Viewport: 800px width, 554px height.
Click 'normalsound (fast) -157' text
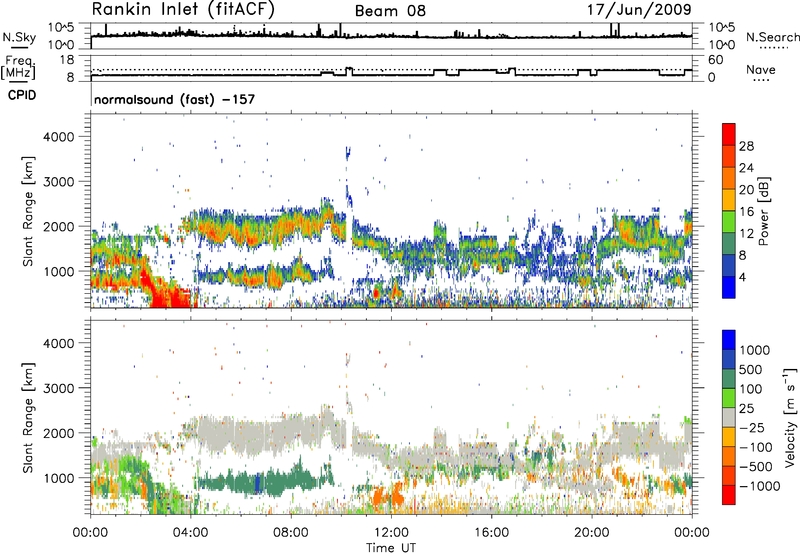tap(174, 99)
